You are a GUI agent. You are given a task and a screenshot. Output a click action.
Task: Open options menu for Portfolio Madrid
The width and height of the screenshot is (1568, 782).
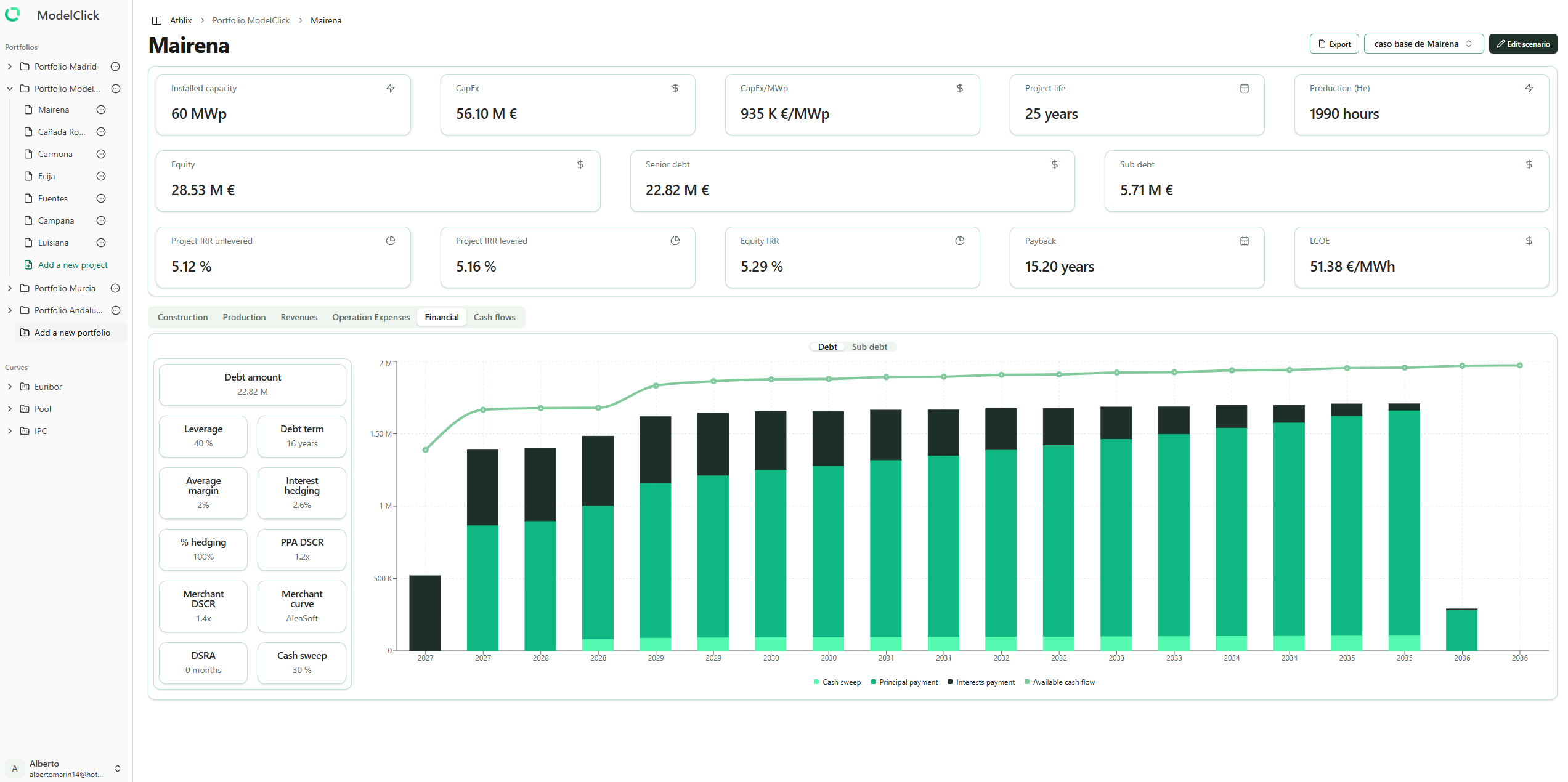point(115,67)
